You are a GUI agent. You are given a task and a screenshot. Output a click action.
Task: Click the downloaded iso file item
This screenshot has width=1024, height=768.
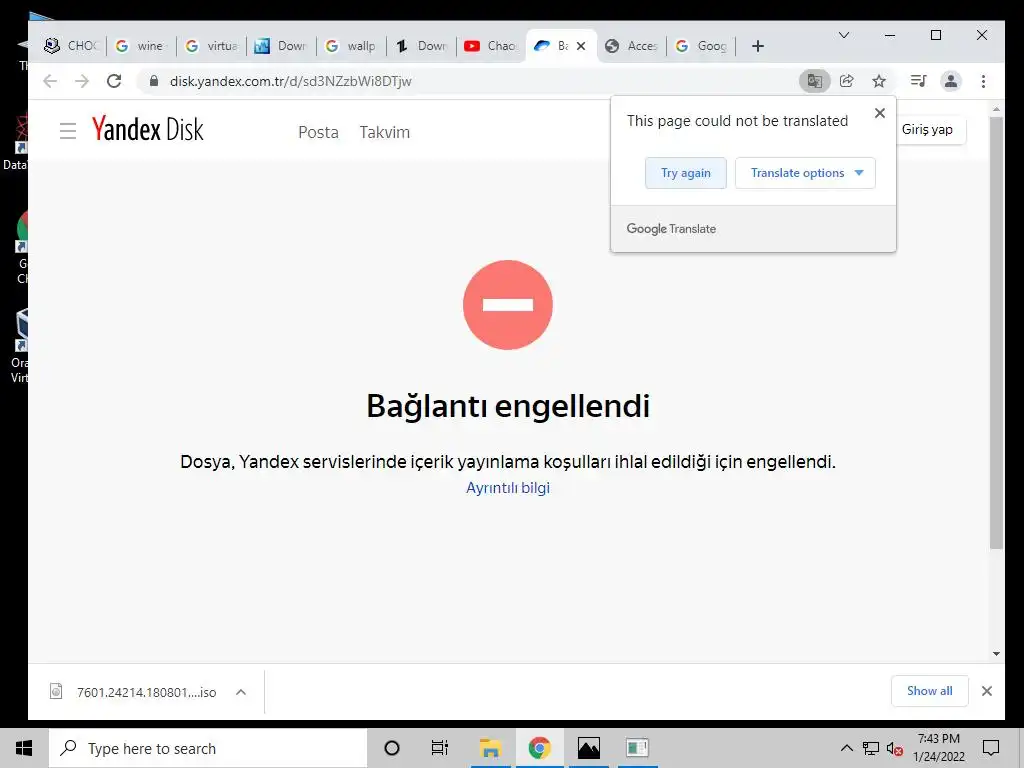click(134, 692)
